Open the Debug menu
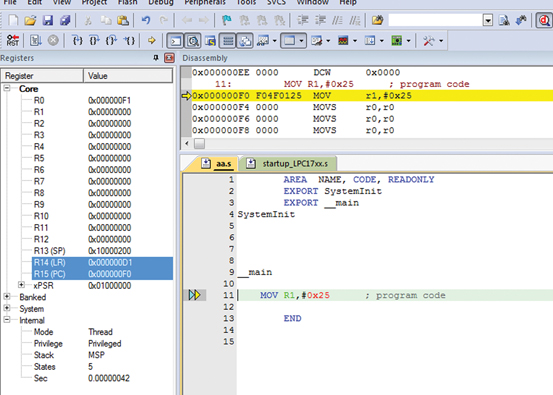The width and height of the screenshot is (553, 395). [x=161, y=2]
